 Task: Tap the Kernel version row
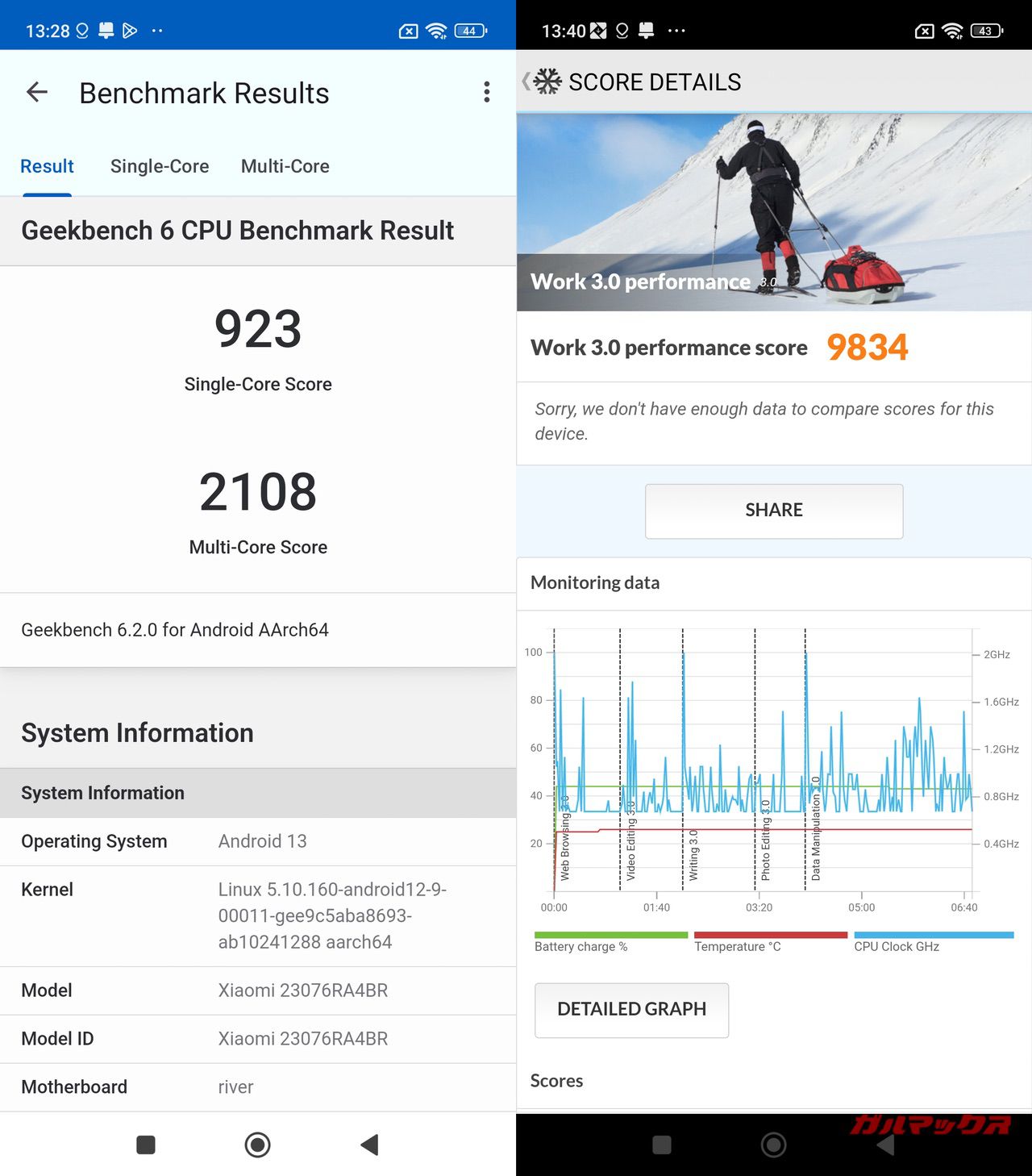[x=258, y=915]
